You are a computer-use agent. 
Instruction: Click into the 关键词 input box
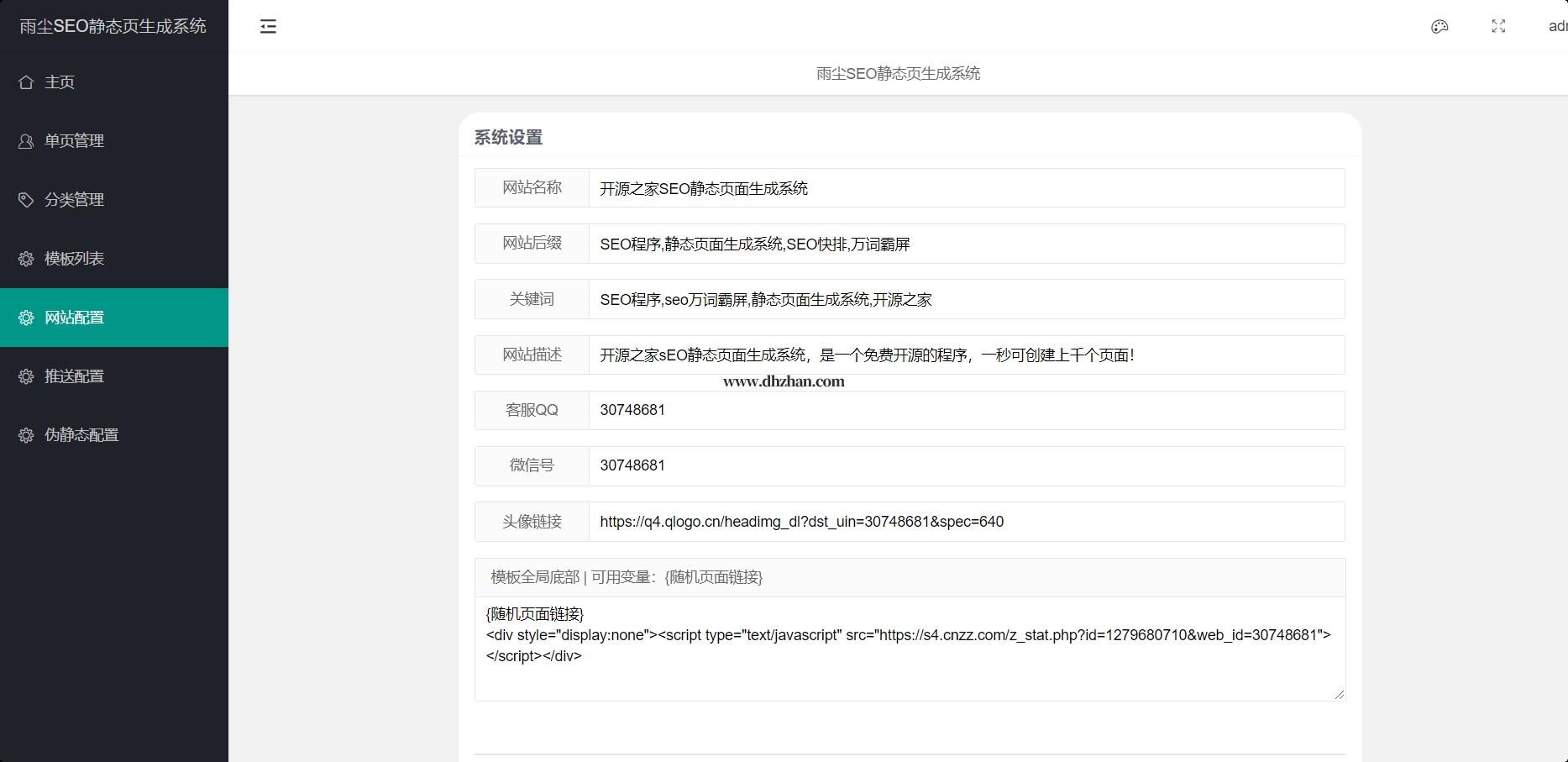click(x=966, y=299)
